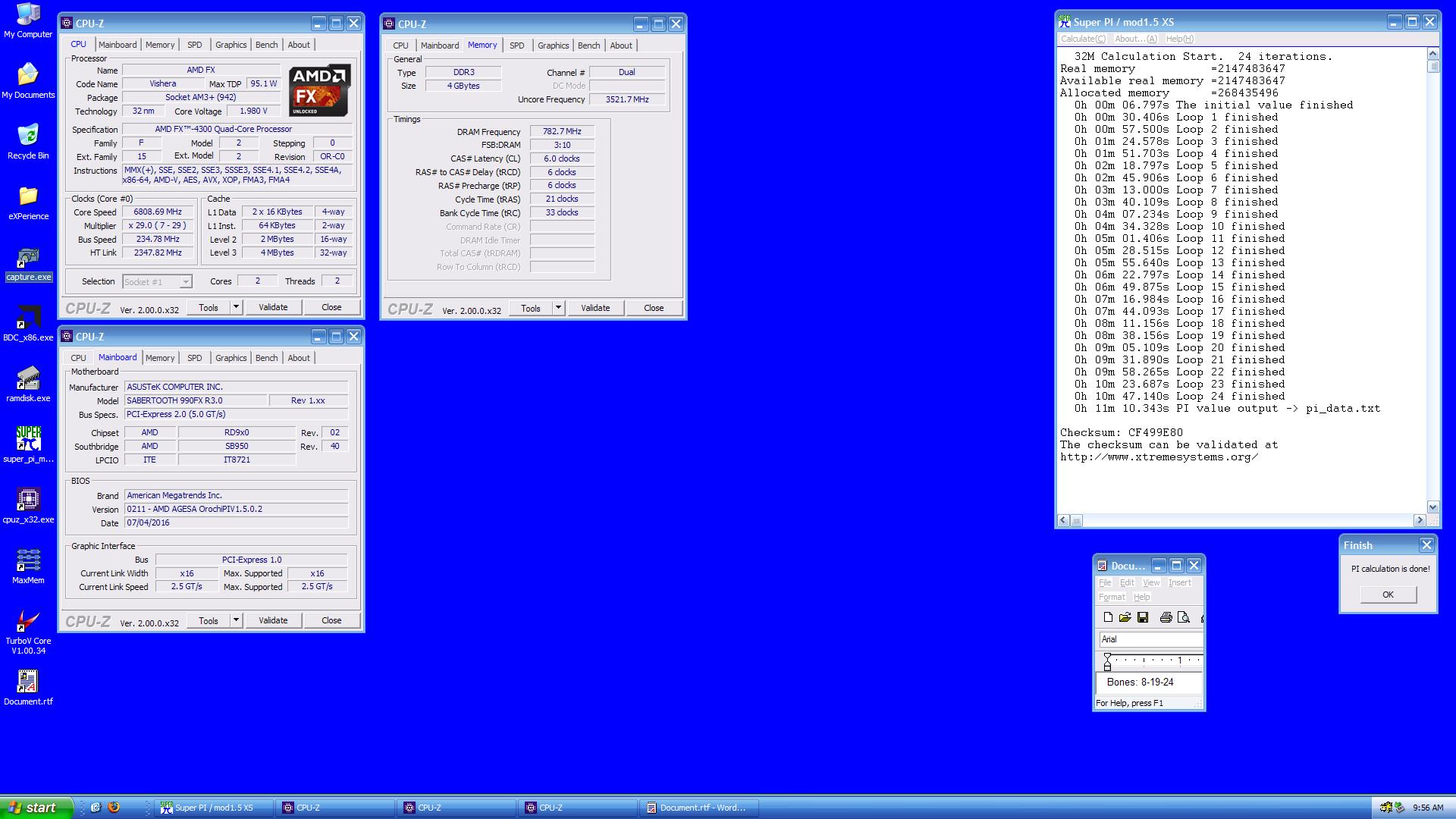Click the indent marker on WordPad ruler

[x=1107, y=661]
